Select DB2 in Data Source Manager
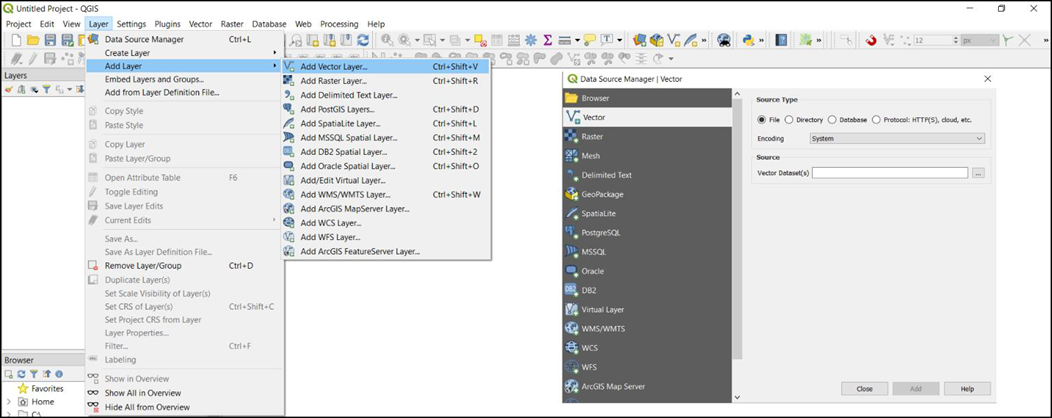Viewport: 1052px width, 418px height. point(647,291)
